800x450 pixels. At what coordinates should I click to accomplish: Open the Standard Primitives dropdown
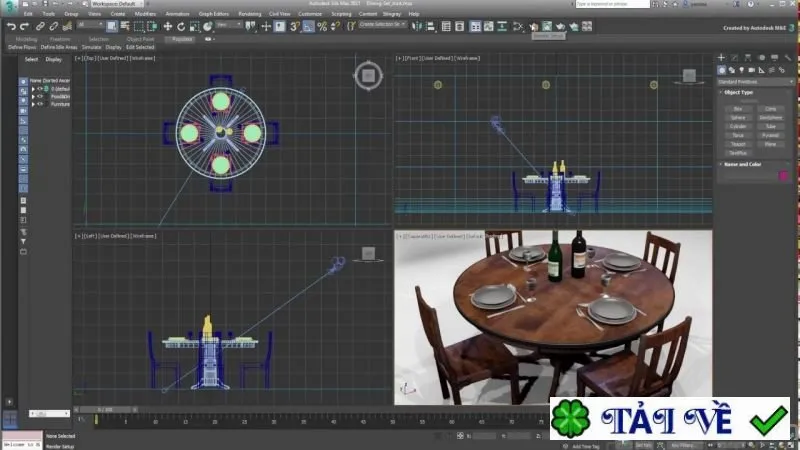pos(755,82)
